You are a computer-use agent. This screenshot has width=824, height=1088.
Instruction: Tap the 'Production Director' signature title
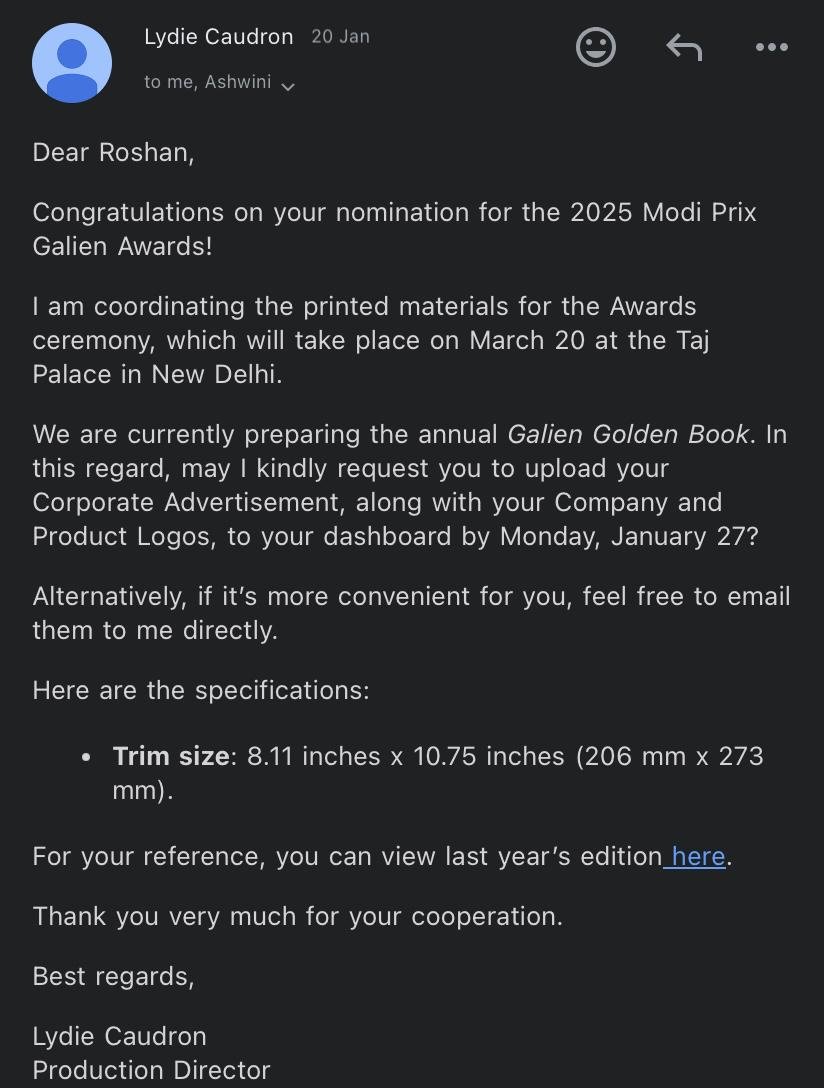coord(151,1070)
